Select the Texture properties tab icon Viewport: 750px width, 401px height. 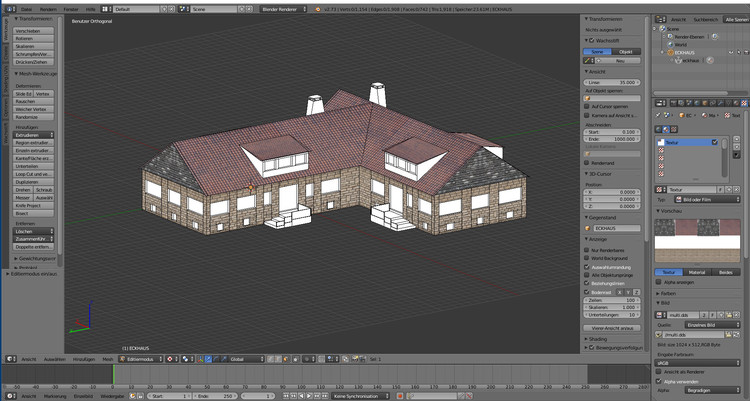(x=744, y=103)
